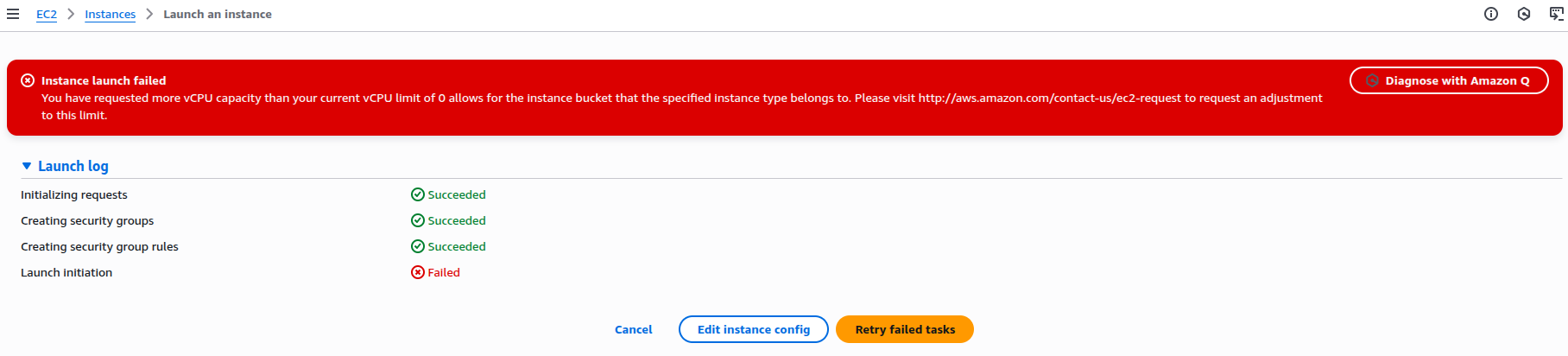Click success checkmark for Creating security group rules
The image size is (1568, 356).
(x=418, y=246)
